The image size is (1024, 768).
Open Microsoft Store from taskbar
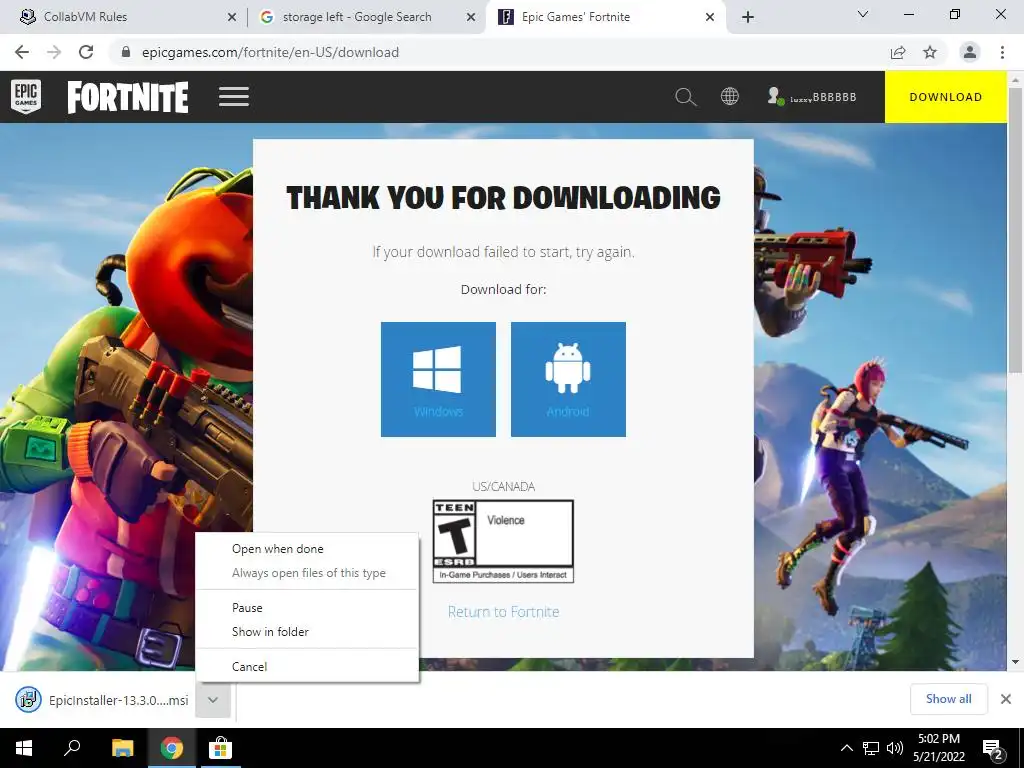tap(220, 748)
